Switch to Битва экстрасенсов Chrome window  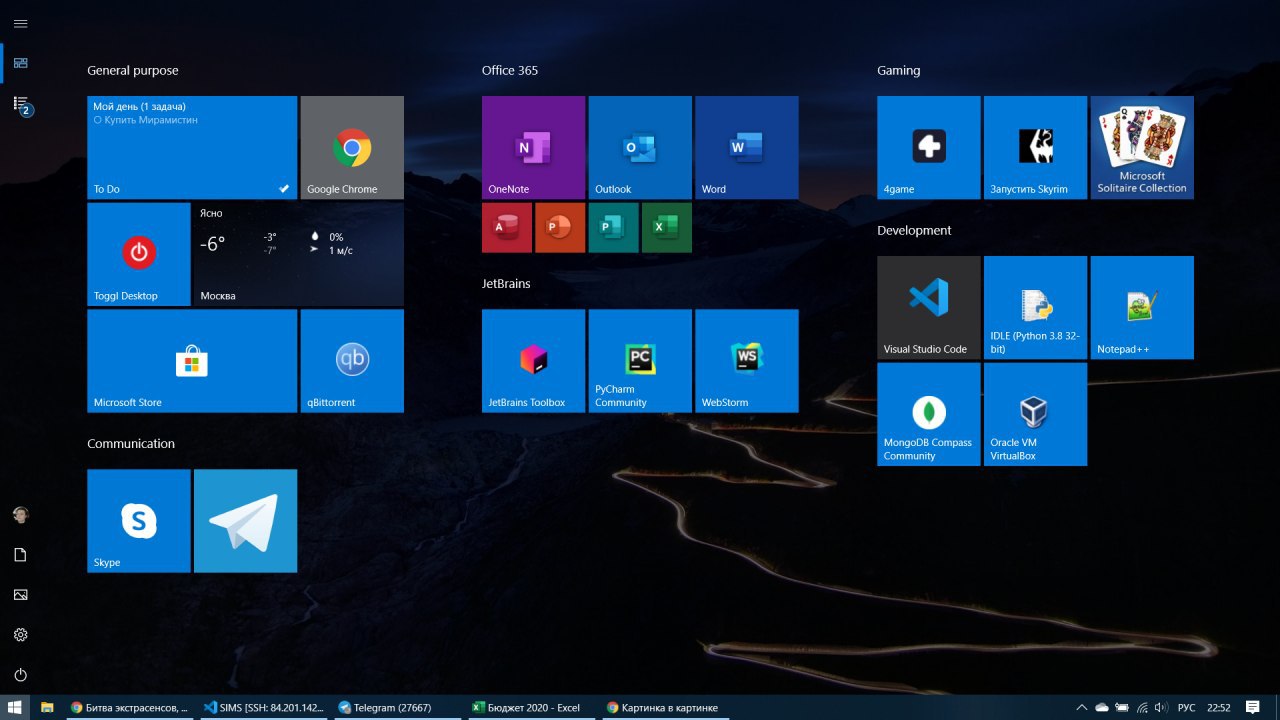pos(129,707)
